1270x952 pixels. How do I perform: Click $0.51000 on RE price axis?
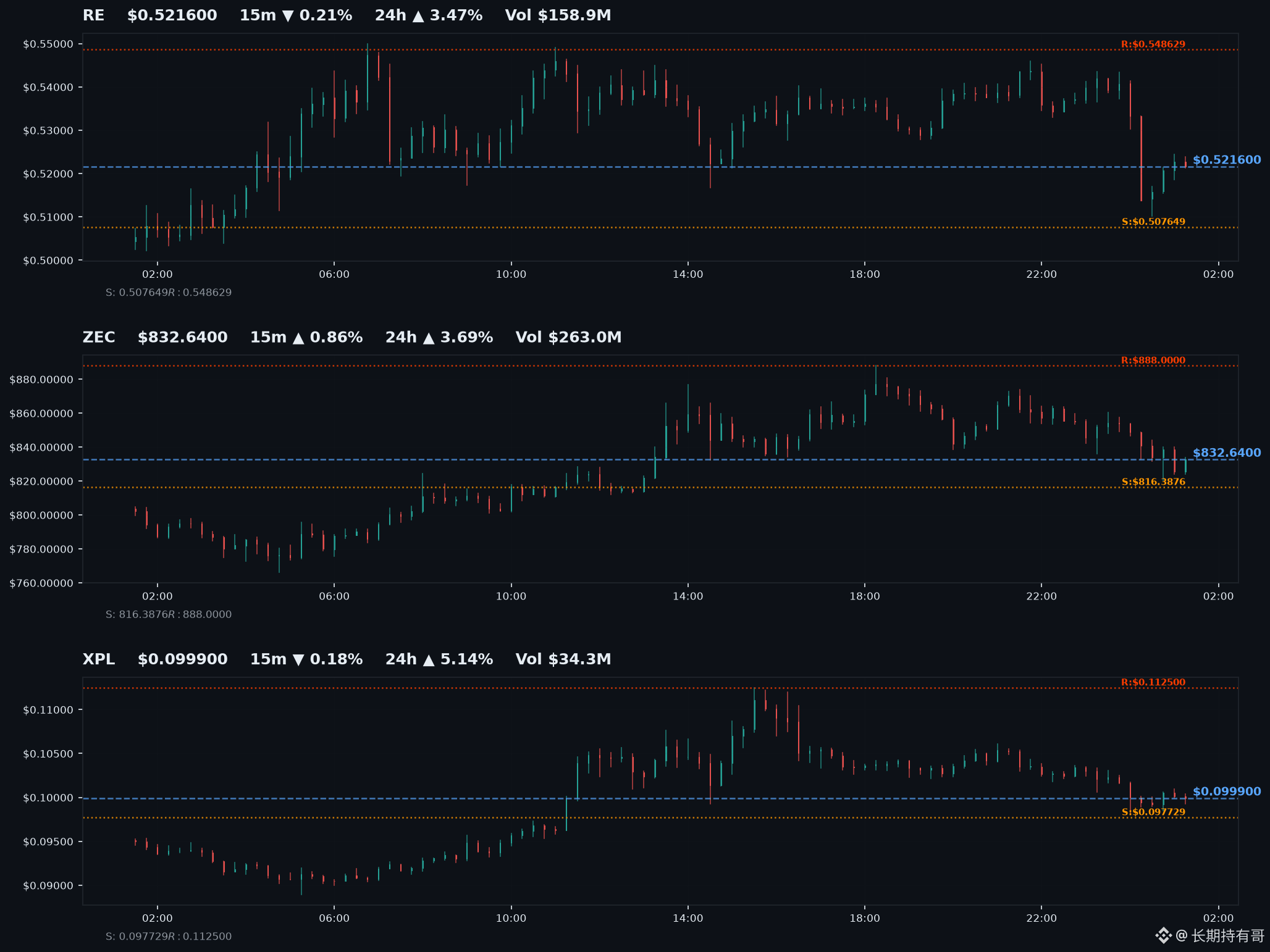click(48, 217)
